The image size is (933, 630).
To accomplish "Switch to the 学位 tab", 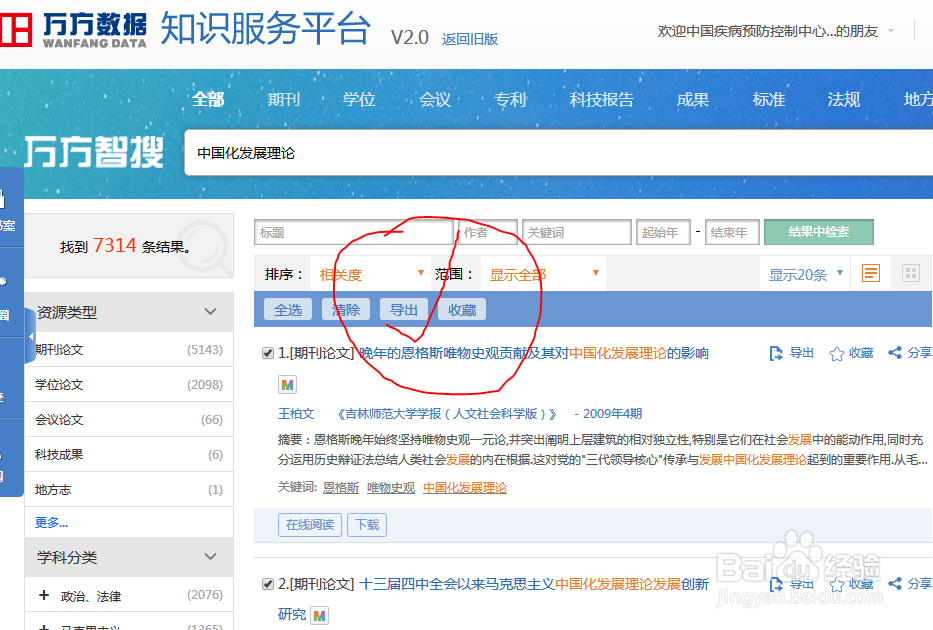I will point(358,99).
